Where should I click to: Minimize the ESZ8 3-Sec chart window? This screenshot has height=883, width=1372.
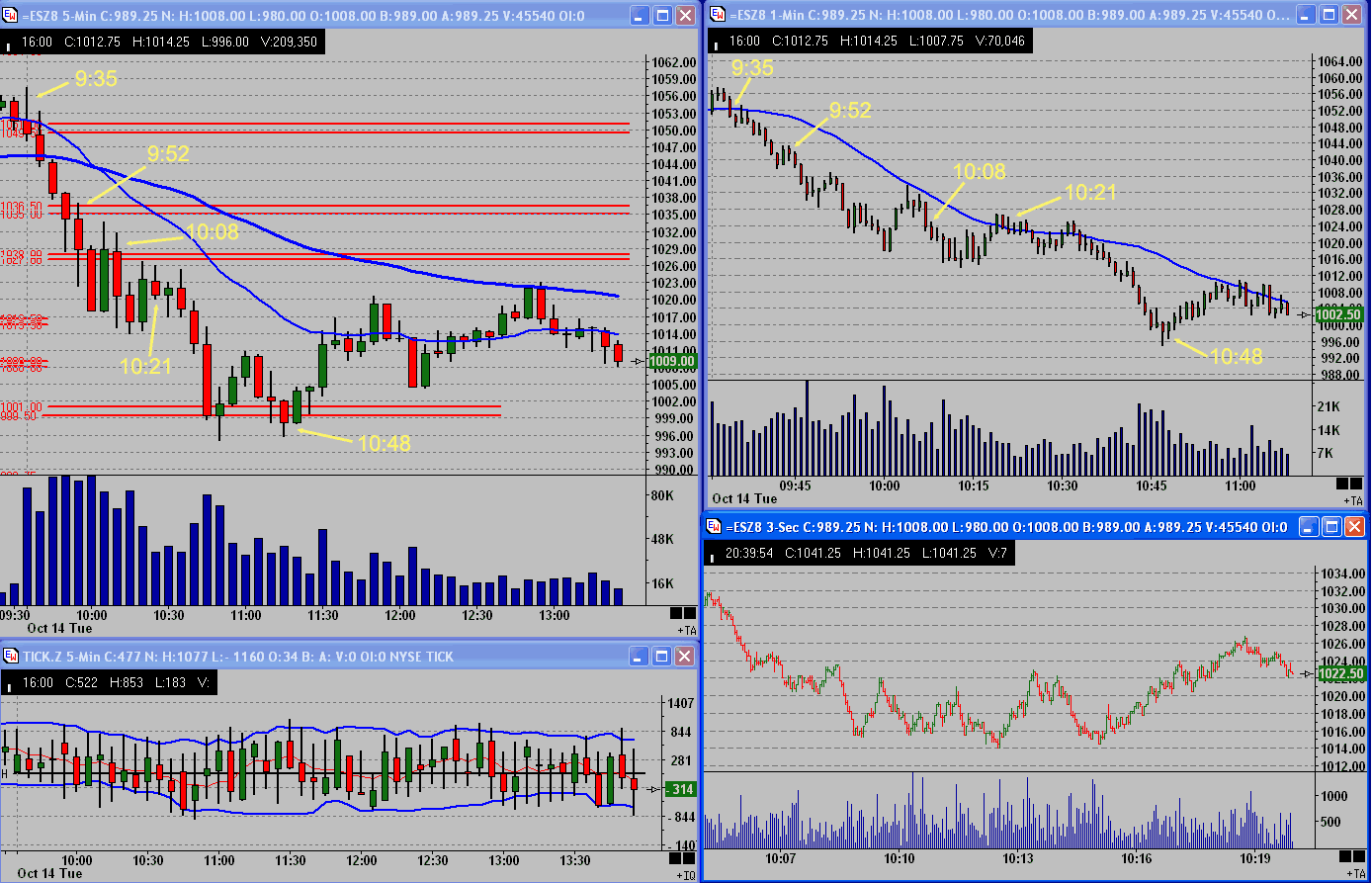coord(1308,527)
